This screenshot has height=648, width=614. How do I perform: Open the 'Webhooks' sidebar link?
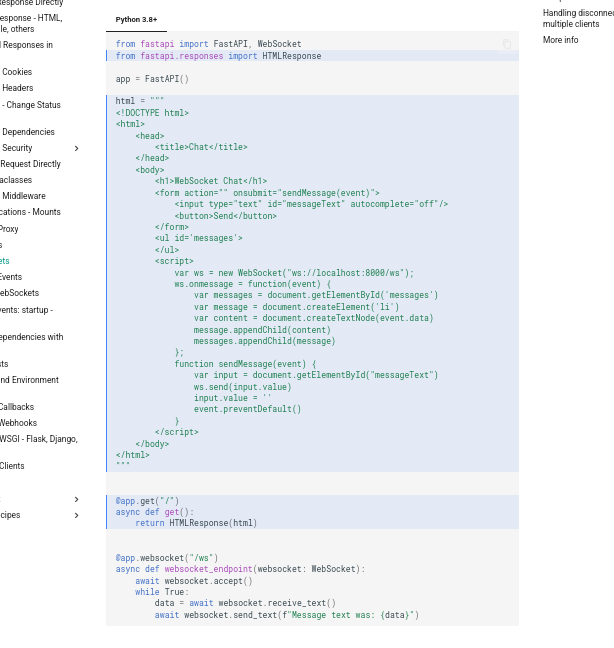click(18, 423)
